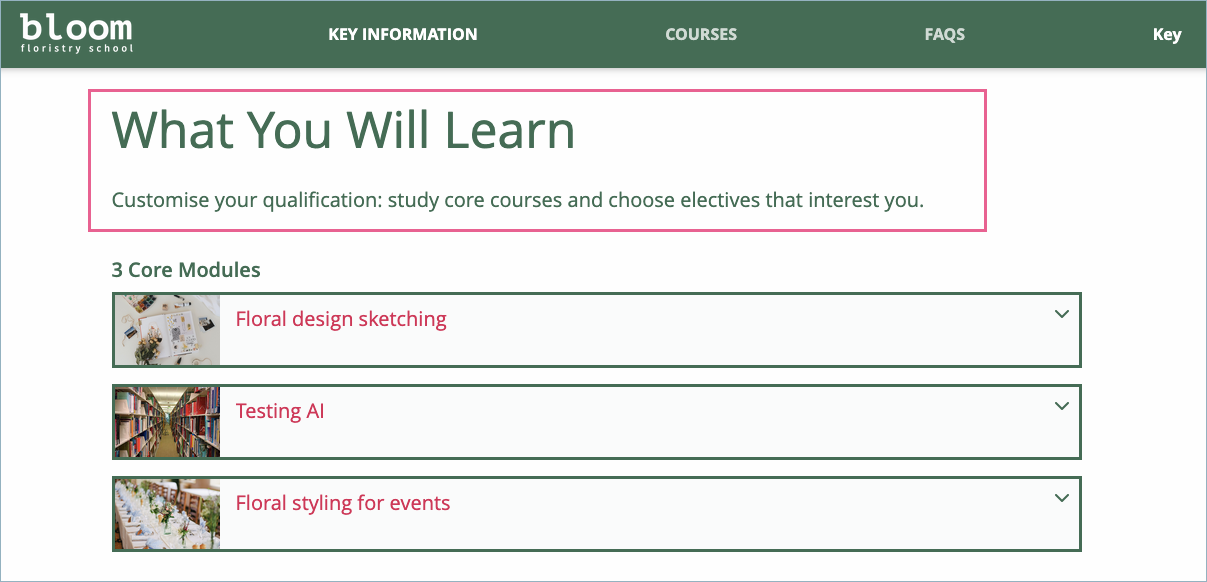Open the Floral design sketching title link
The height and width of the screenshot is (582, 1207).
341,319
